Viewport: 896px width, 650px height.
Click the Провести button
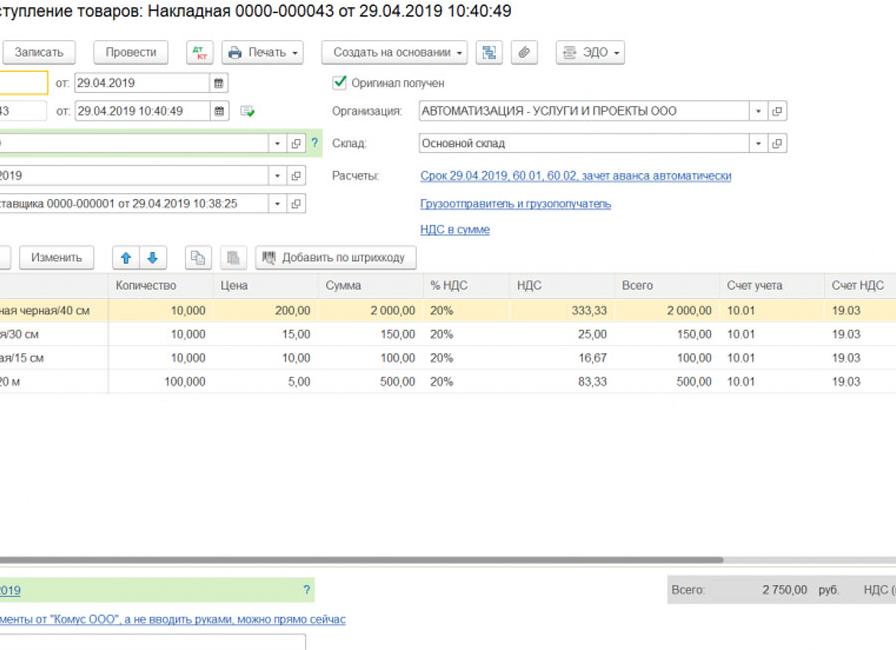(131, 53)
